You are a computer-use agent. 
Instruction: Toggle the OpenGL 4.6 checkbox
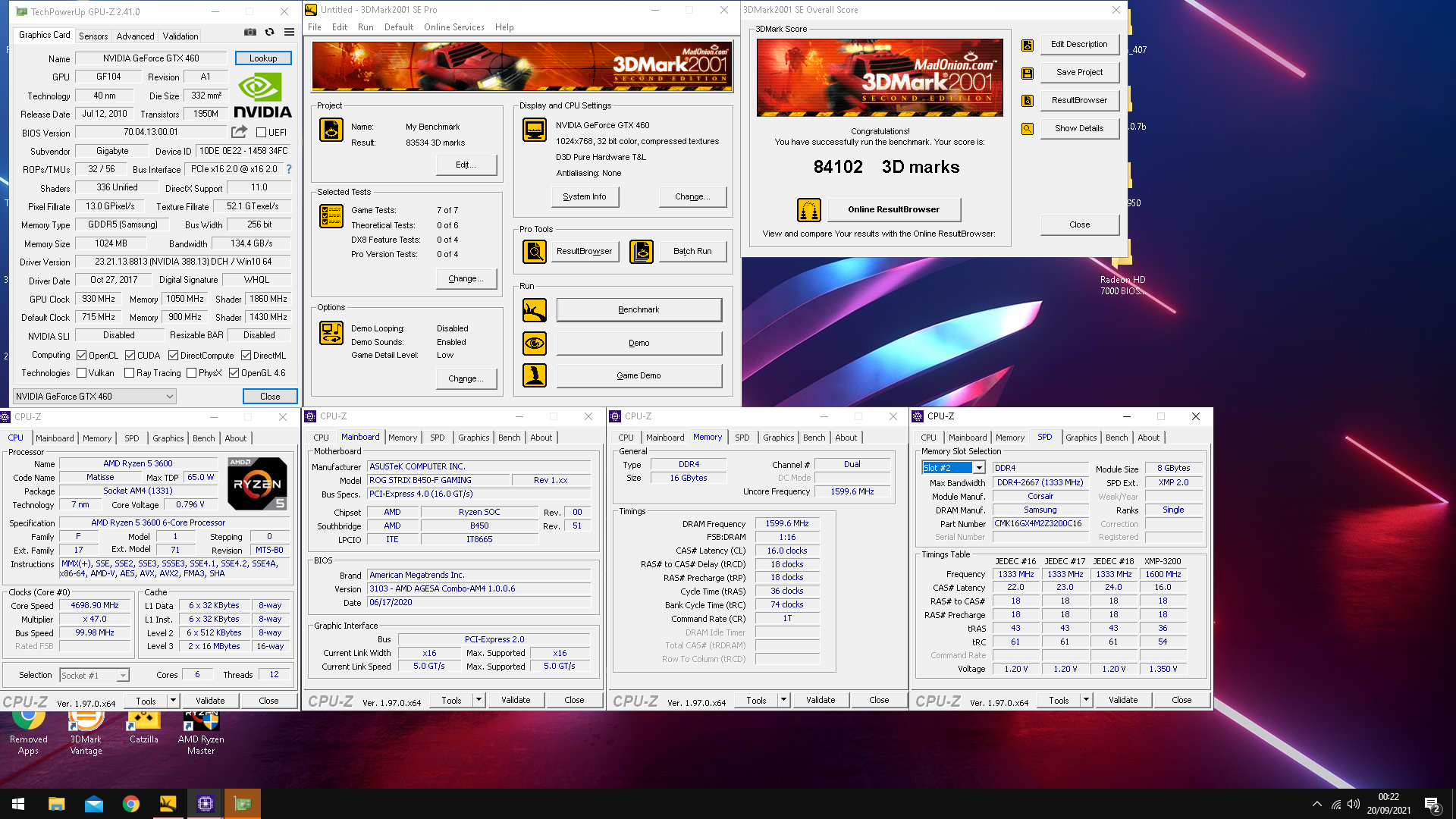pyautogui.click(x=234, y=373)
